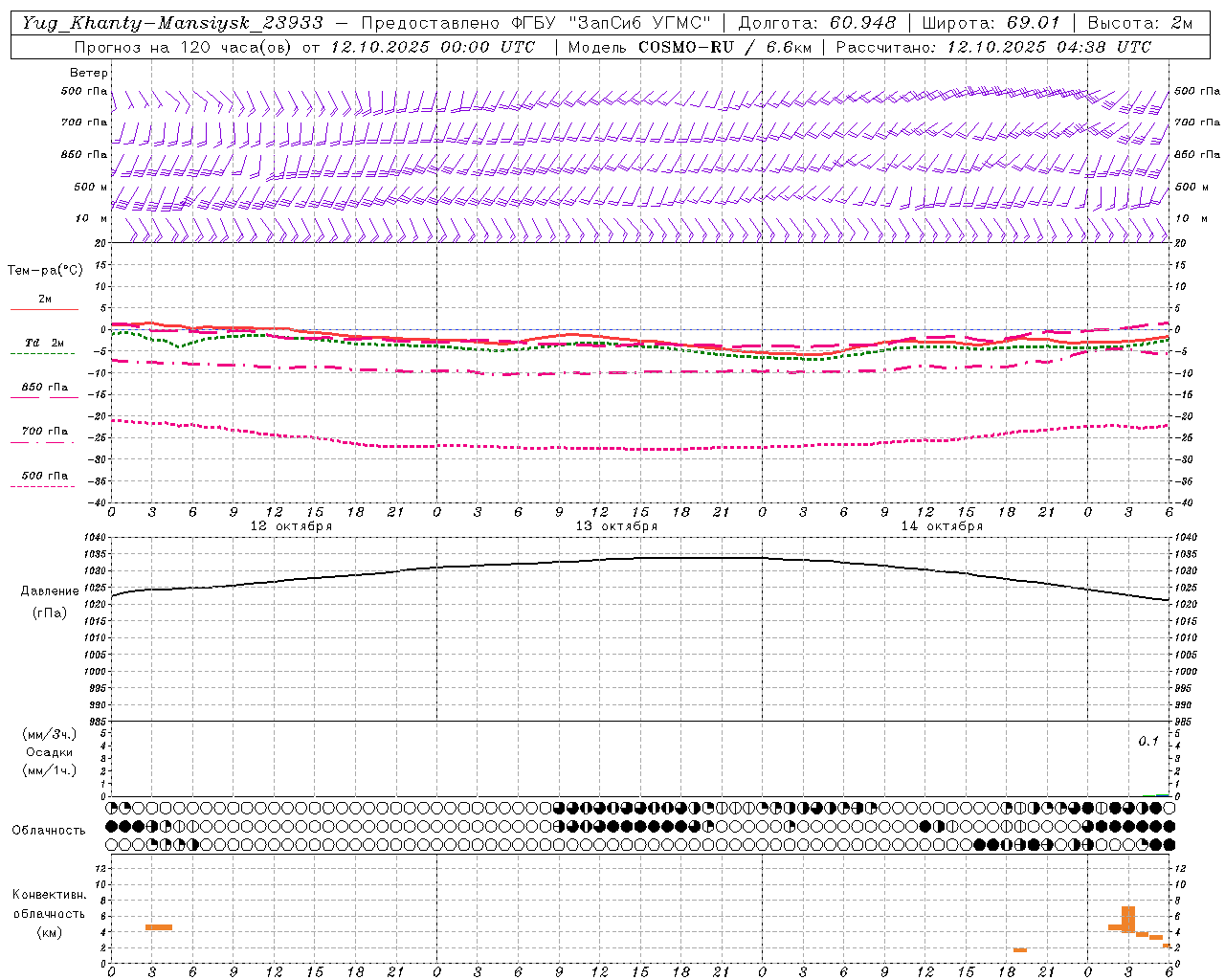Viewport: 1225px width, 980px height.
Task: Click the Рассчитано: 12.10.2025 04:38 UTC timestamp
Action: [x=993, y=47]
